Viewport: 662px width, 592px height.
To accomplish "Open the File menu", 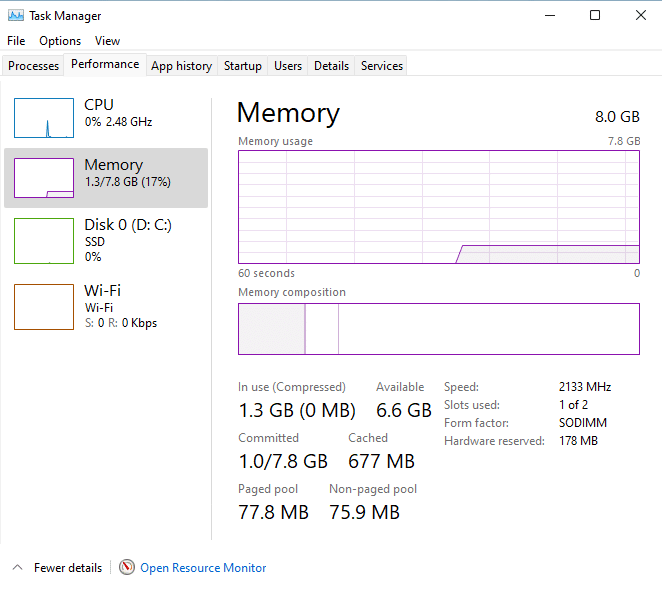I will tap(16, 41).
